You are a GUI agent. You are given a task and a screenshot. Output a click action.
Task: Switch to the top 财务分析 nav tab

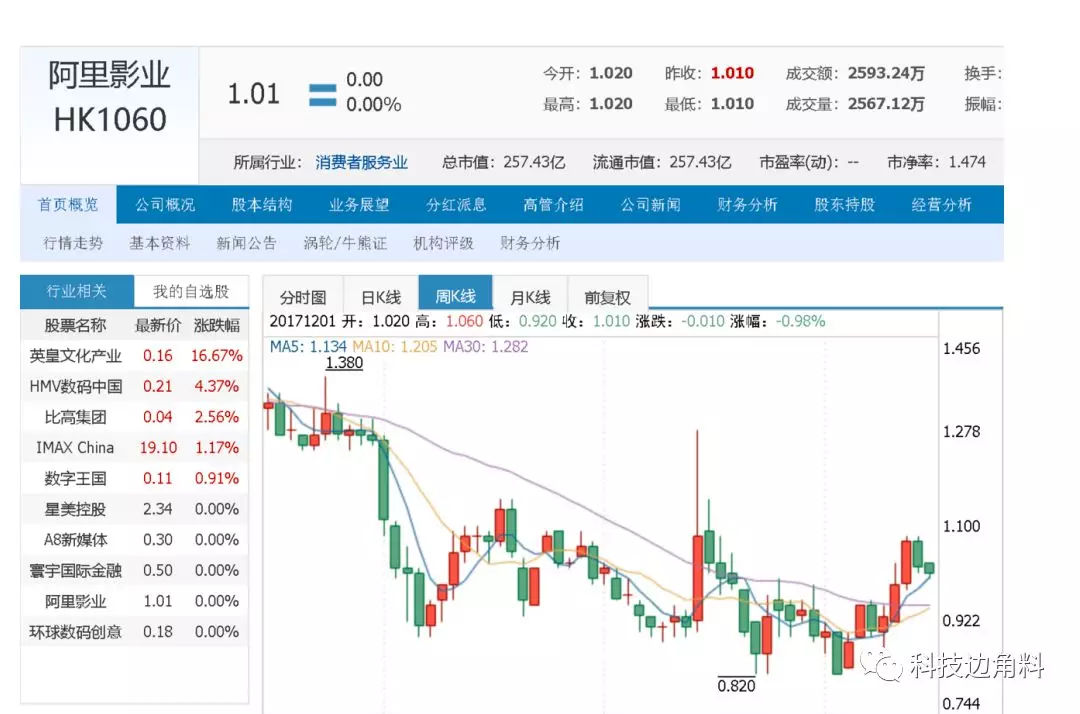point(747,204)
